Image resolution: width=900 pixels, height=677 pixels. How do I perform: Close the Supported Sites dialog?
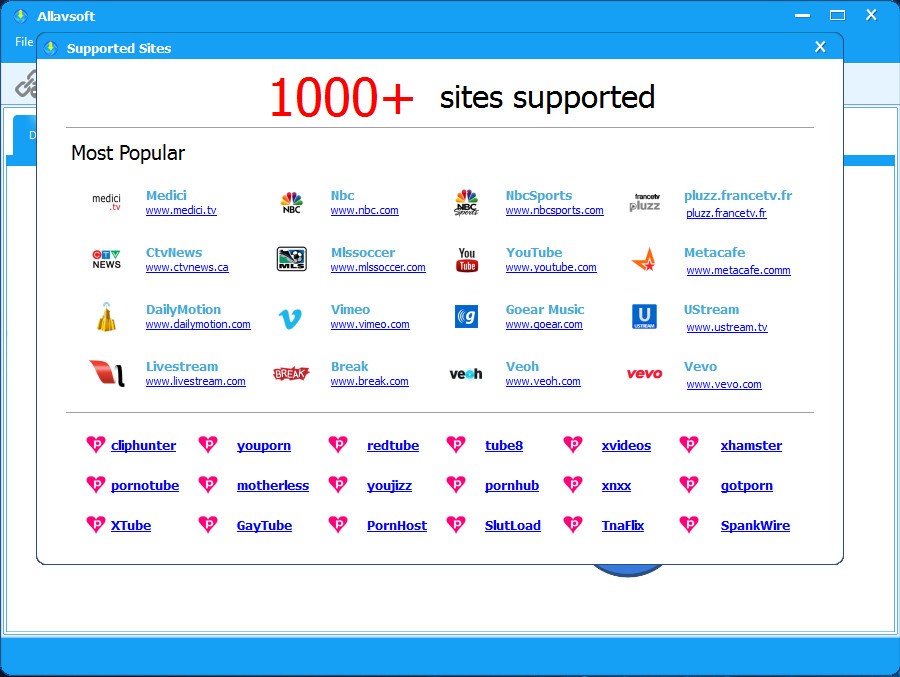[x=820, y=47]
